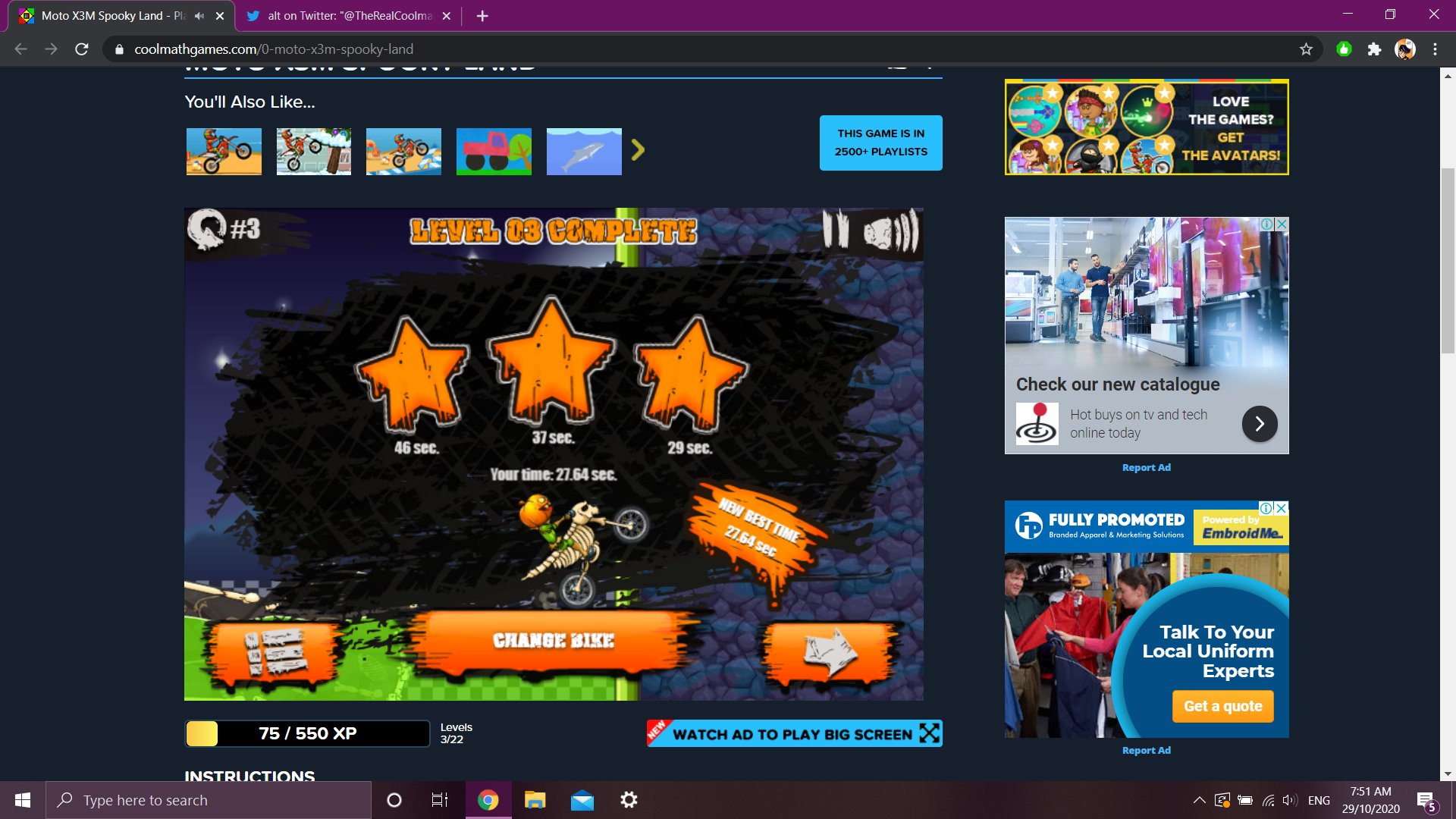Show hidden system tray icons

click(1199, 800)
